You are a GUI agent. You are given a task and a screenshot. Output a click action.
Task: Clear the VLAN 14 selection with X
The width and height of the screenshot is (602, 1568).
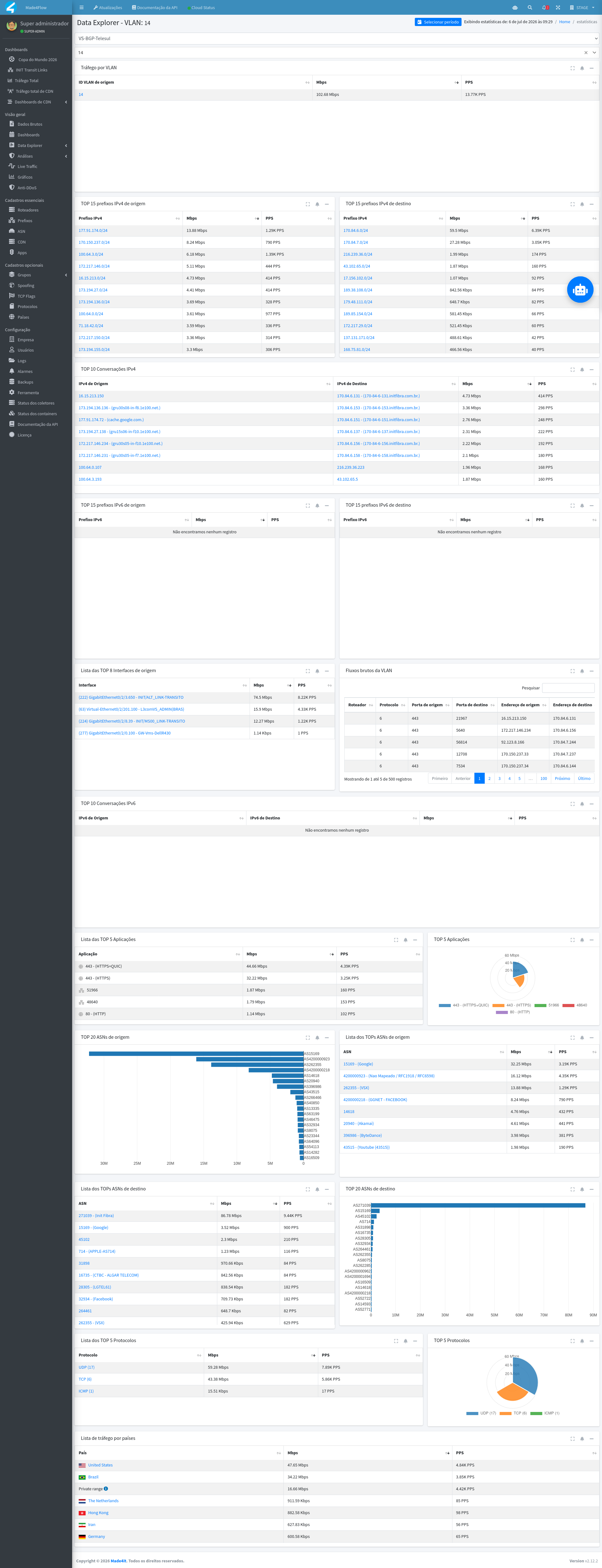pyautogui.click(x=586, y=52)
